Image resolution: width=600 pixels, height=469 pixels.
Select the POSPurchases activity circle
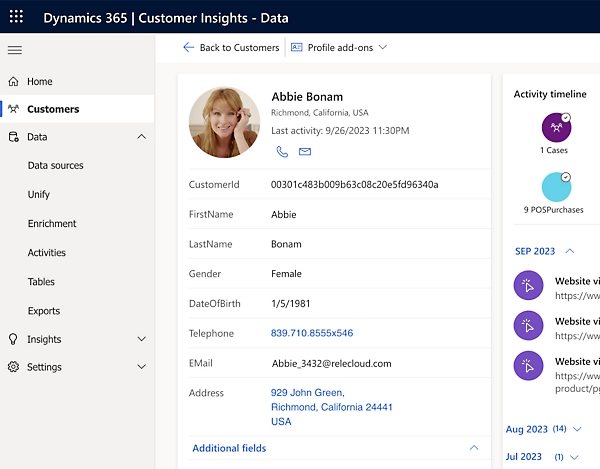click(556, 187)
